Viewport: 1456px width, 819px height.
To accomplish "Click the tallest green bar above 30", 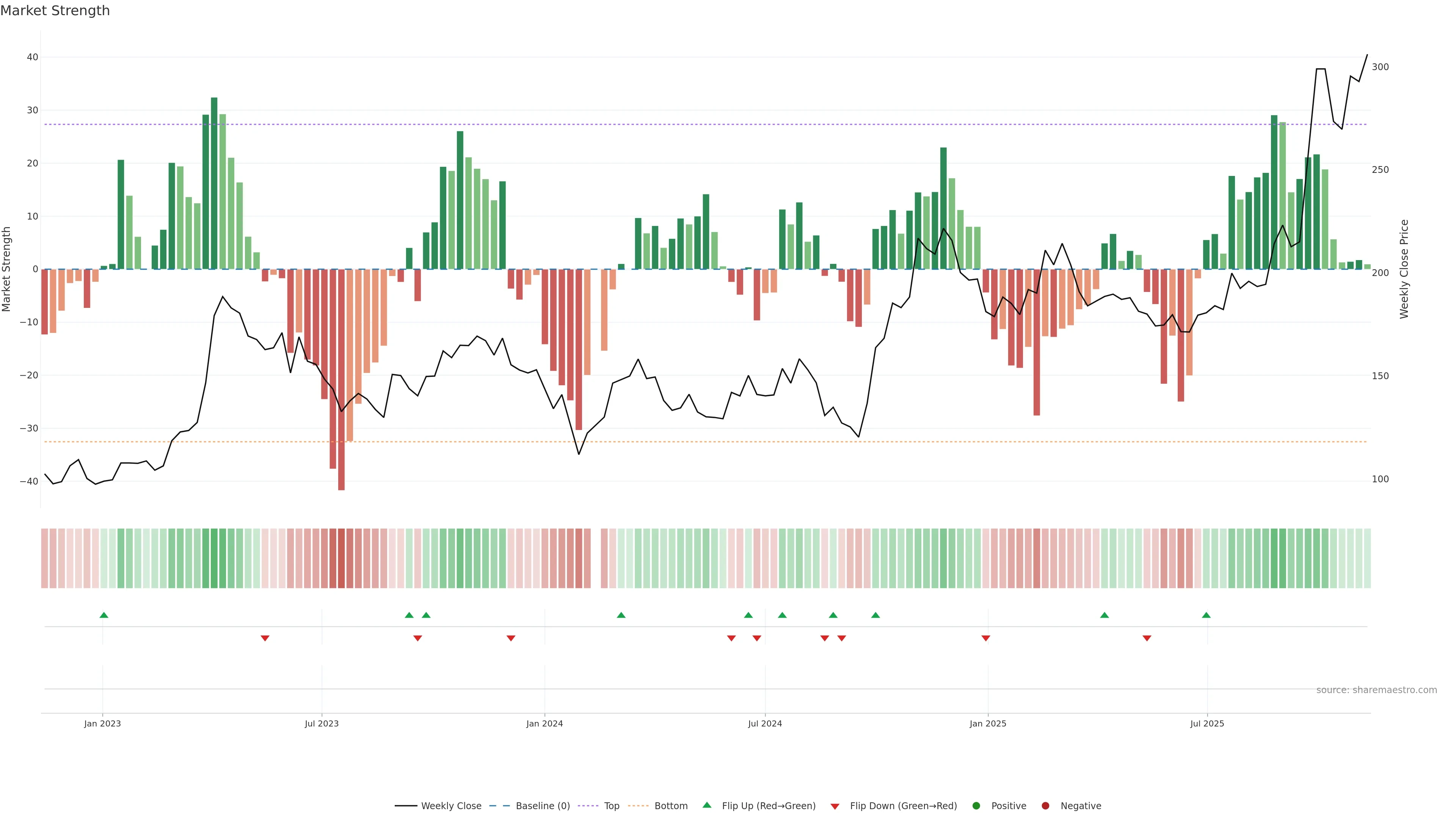I will (214, 181).
